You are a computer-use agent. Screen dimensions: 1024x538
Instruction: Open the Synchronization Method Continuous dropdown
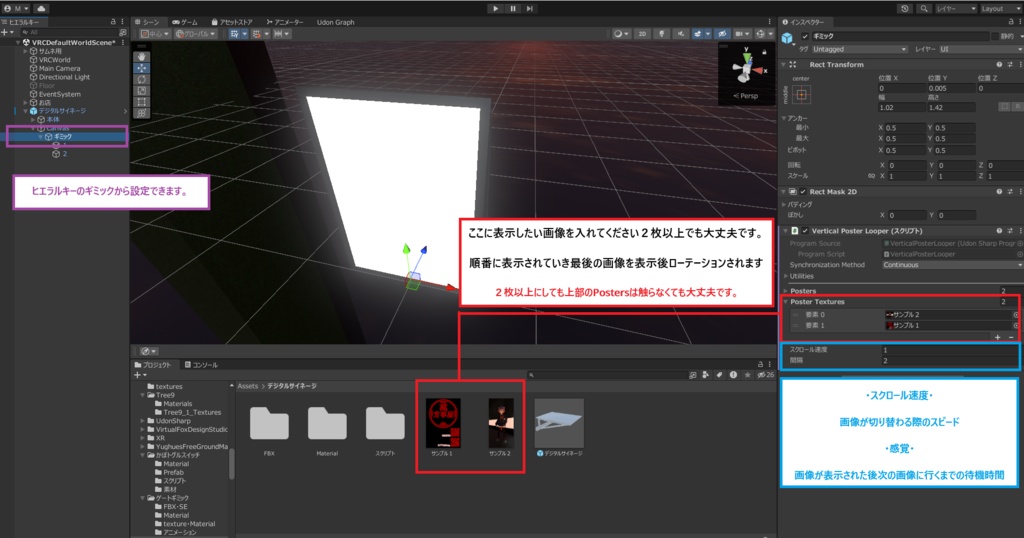pos(952,265)
